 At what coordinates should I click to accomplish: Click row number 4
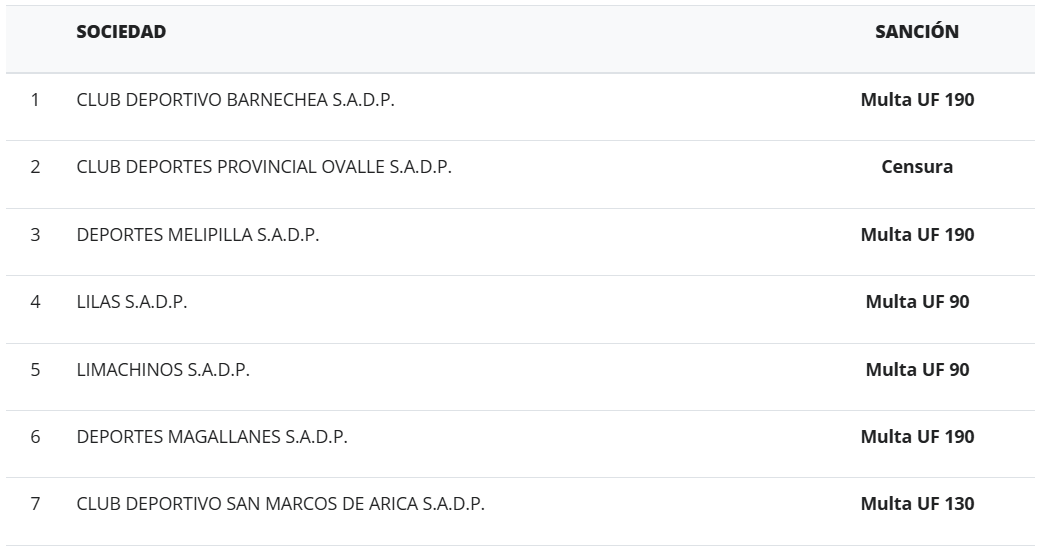tap(35, 302)
